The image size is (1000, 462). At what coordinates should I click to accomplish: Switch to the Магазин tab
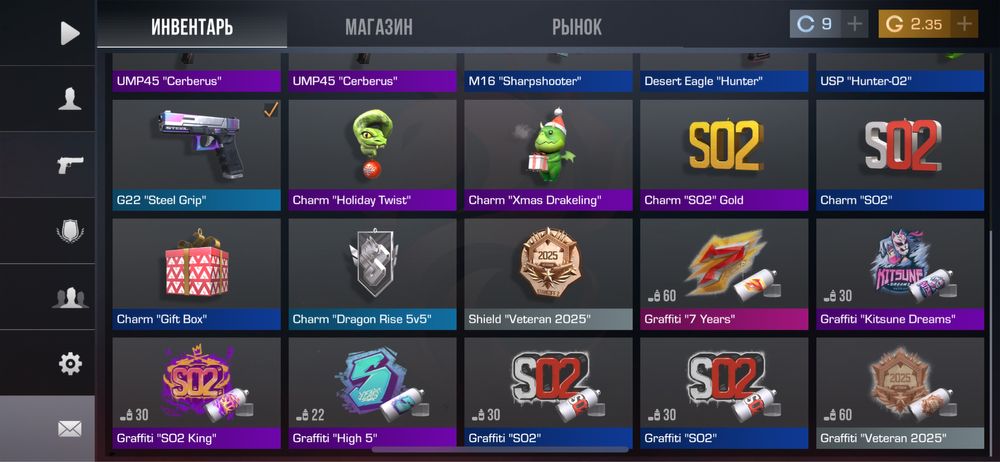click(379, 27)
